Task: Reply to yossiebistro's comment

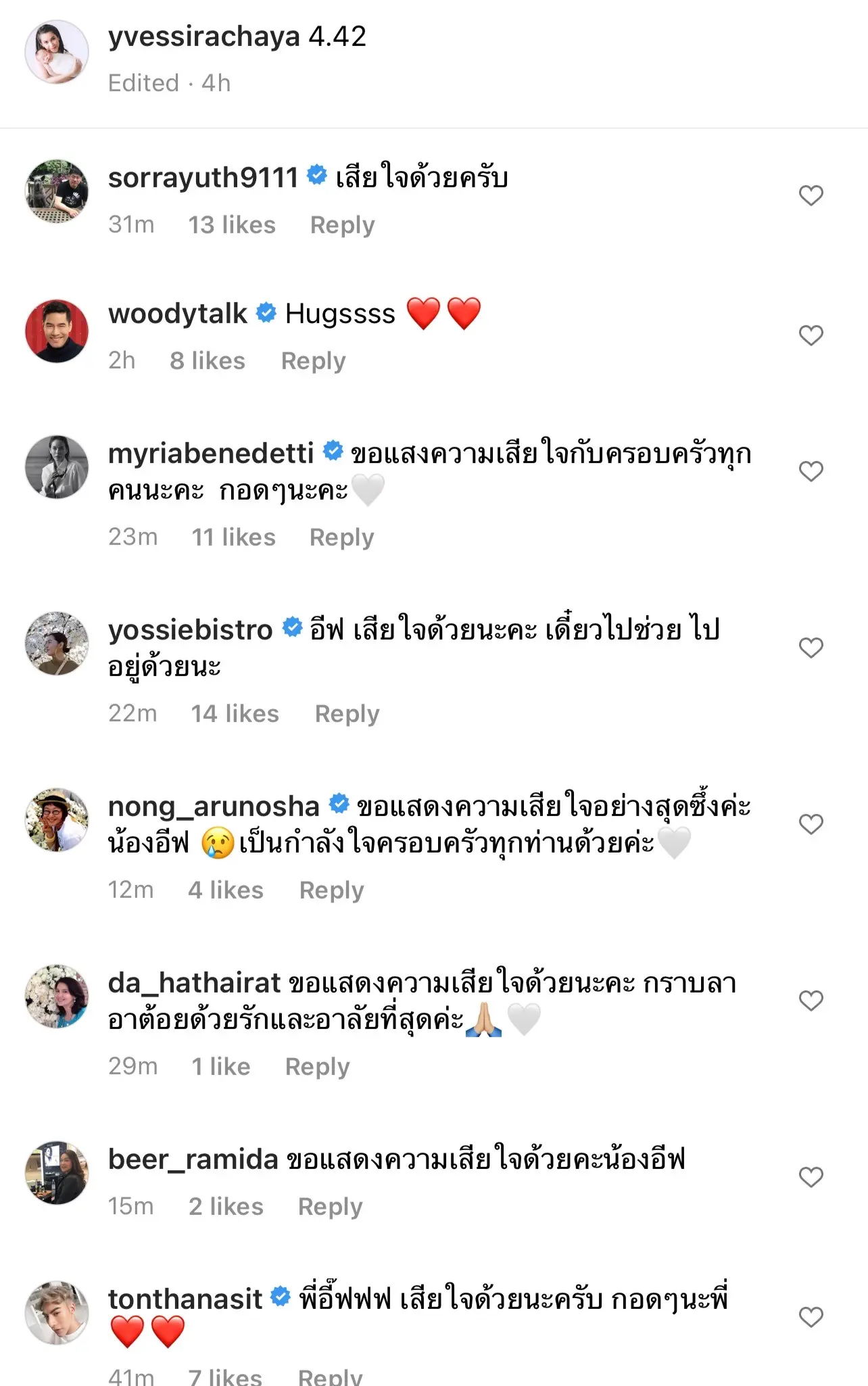Action: click(347, 714)
